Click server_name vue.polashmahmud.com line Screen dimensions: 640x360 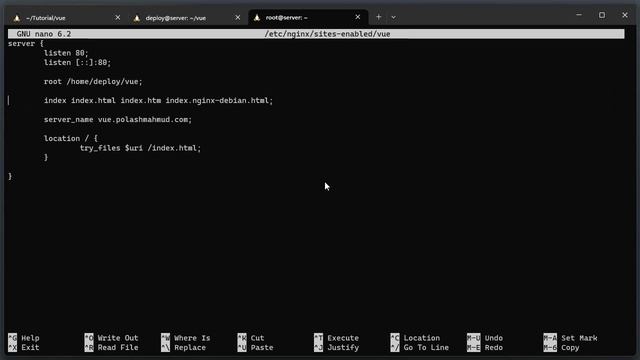click(118, 120)
